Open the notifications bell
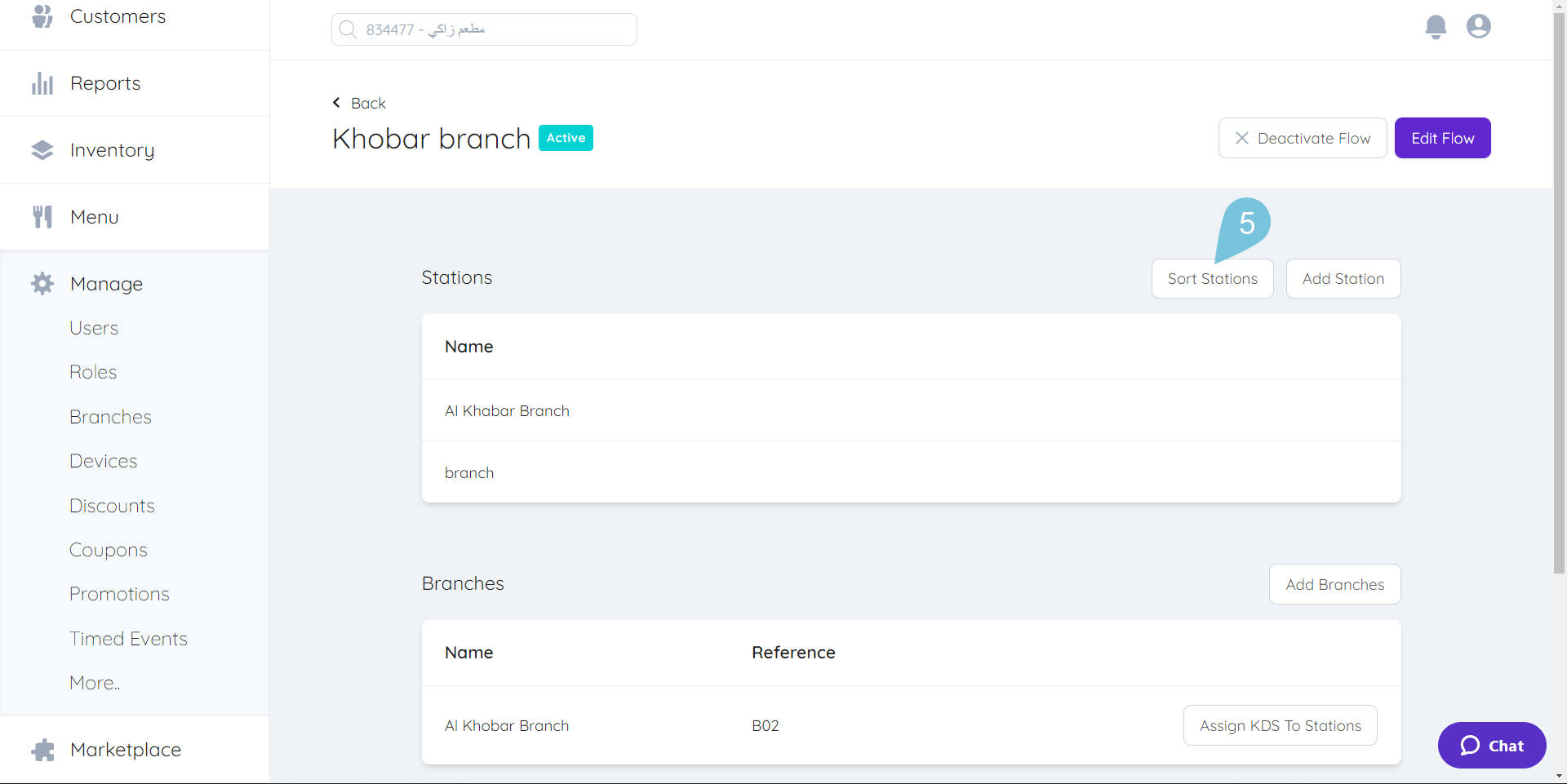 [x=1436, y=26]
